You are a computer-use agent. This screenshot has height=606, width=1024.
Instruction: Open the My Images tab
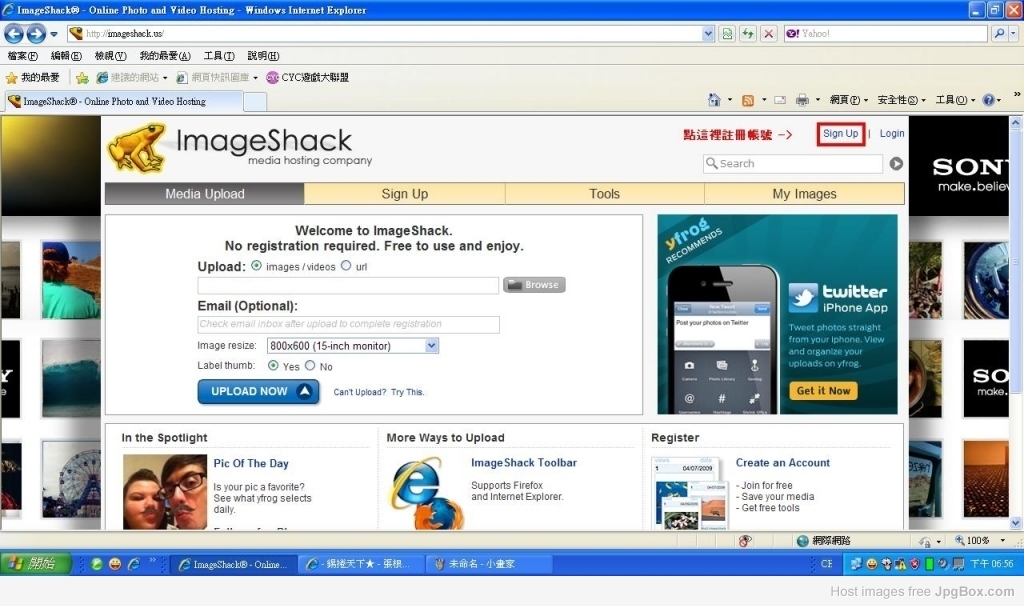(x=804, y=194)
